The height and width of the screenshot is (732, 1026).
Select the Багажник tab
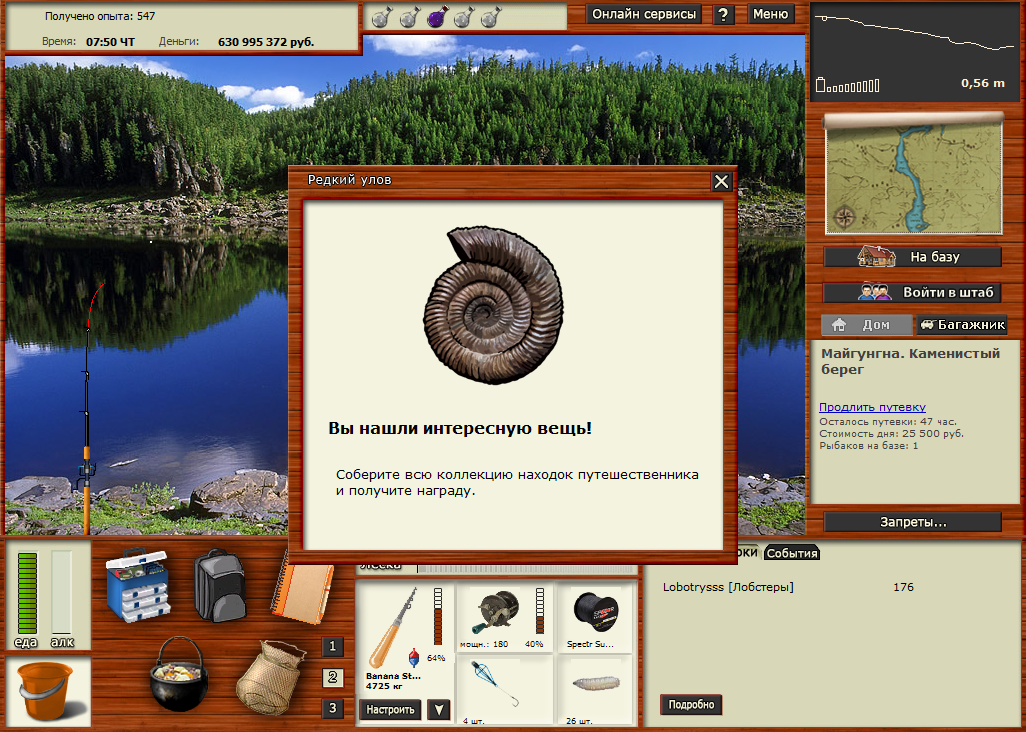(x=962, y=324)
